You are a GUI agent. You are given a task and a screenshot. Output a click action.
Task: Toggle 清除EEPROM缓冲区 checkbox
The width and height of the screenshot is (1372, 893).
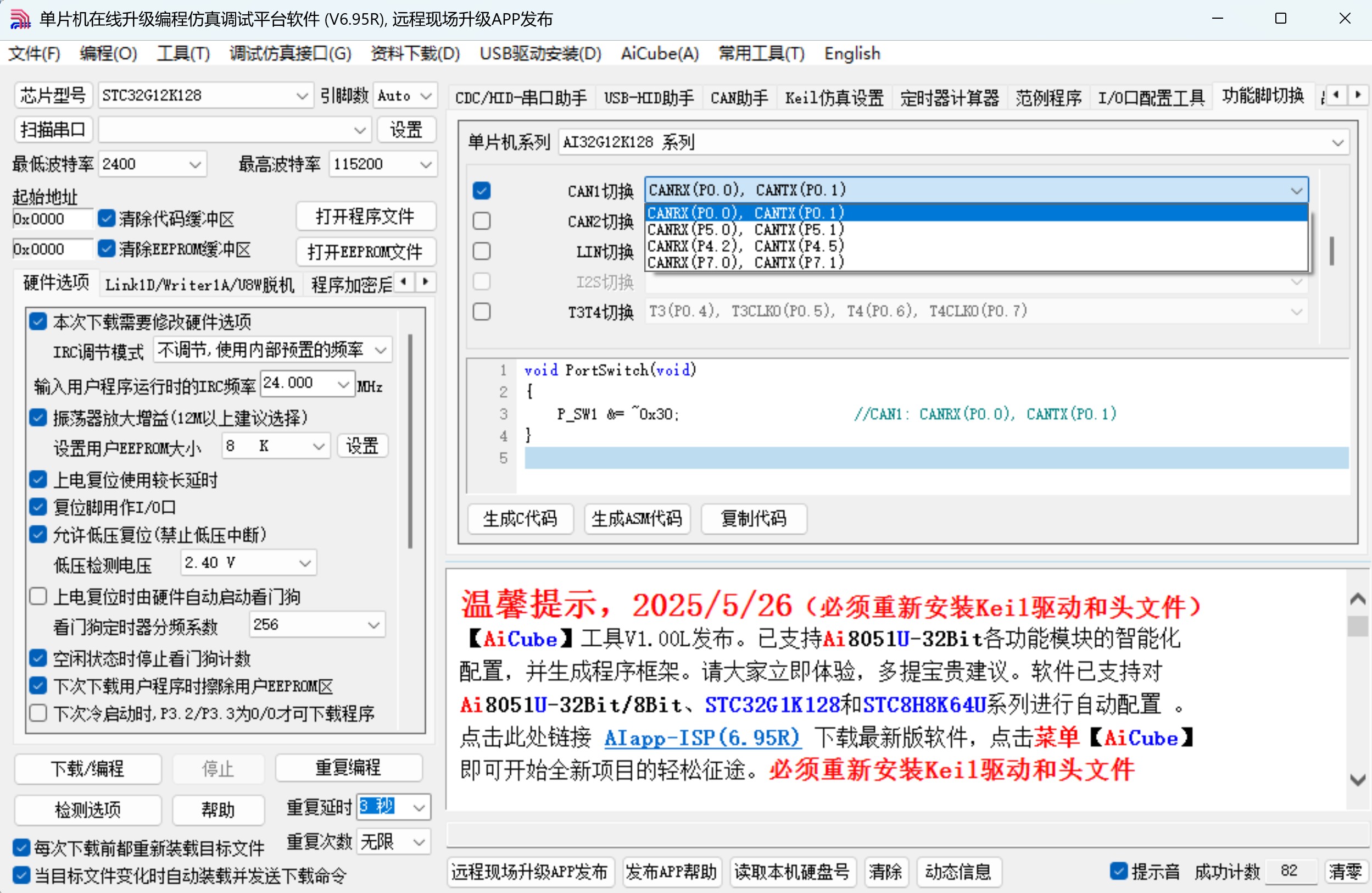pos(106,248)
